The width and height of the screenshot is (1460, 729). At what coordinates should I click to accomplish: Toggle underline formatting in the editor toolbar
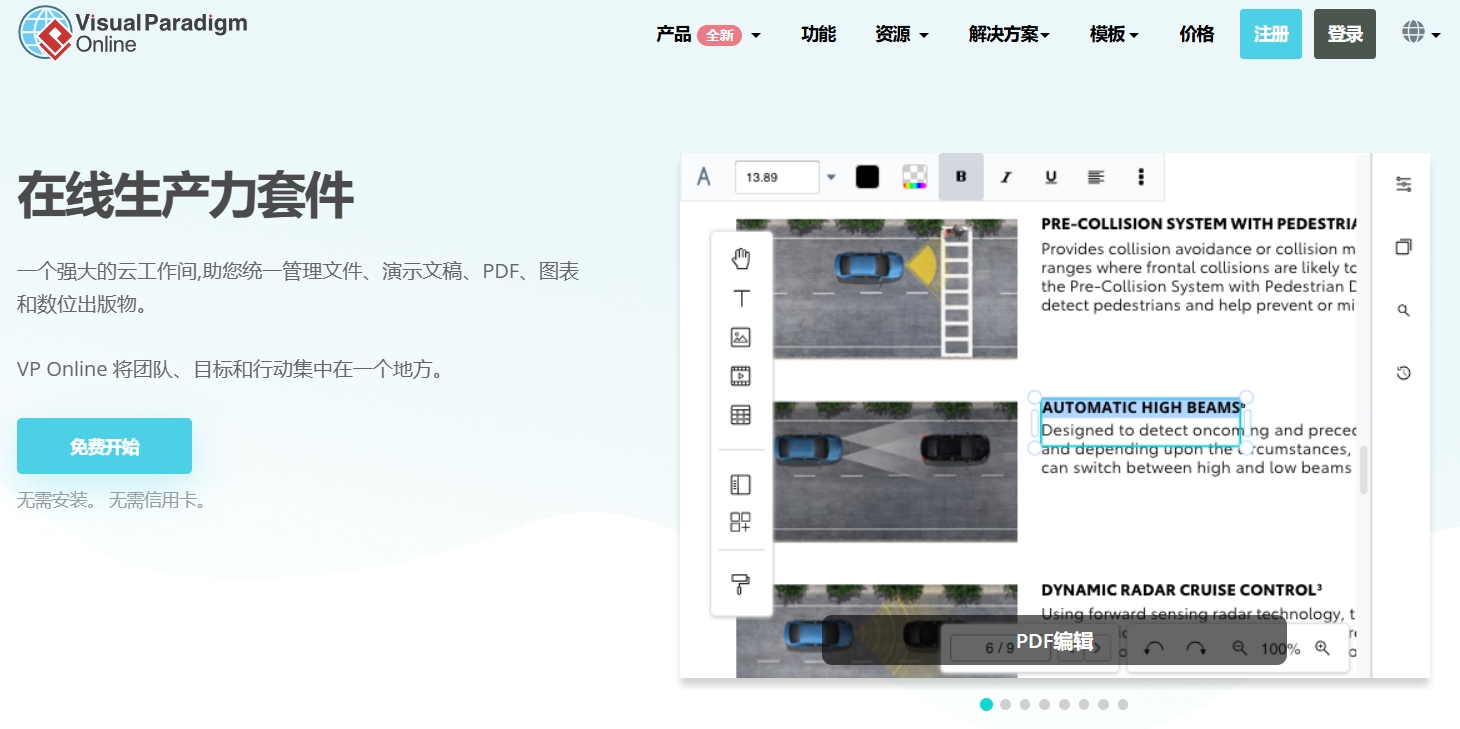click(1051, 177)
